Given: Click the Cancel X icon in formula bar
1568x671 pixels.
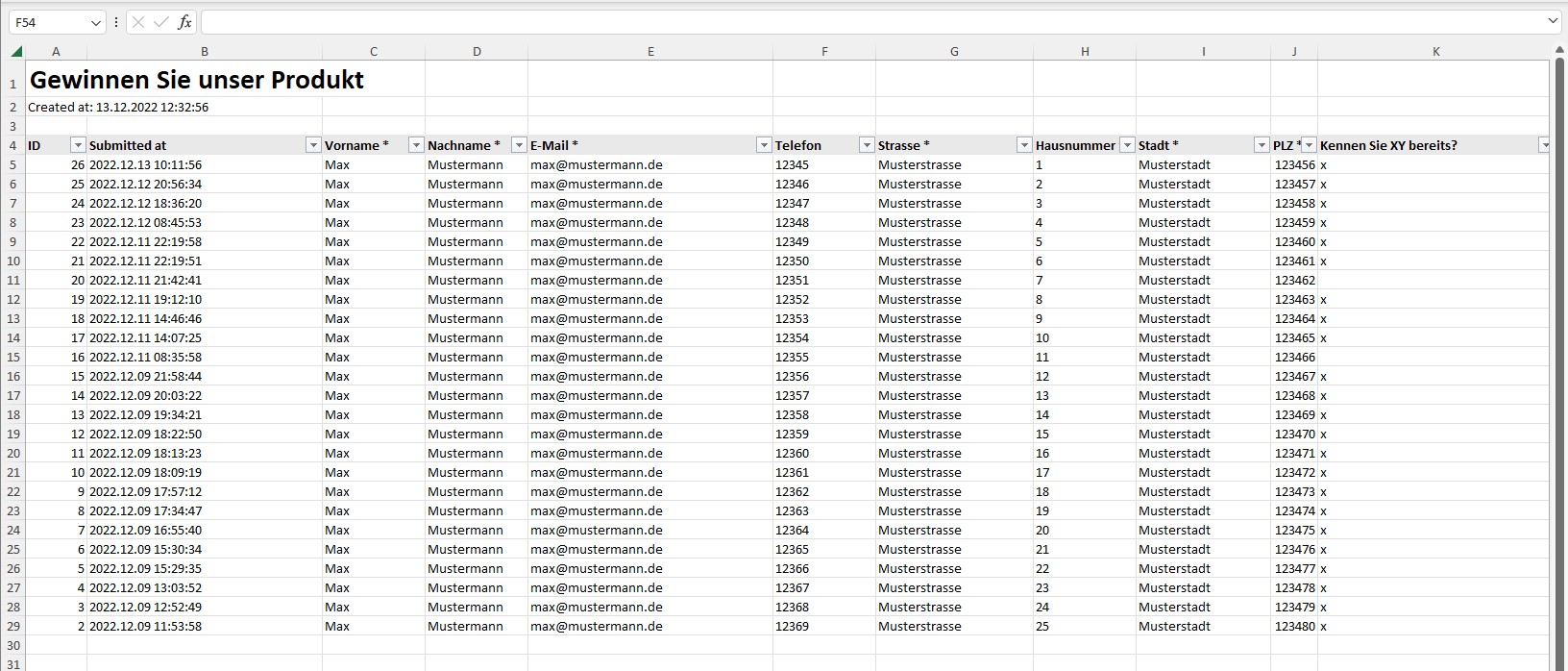Looking at the screenshot, I should (x=138, y=22).
